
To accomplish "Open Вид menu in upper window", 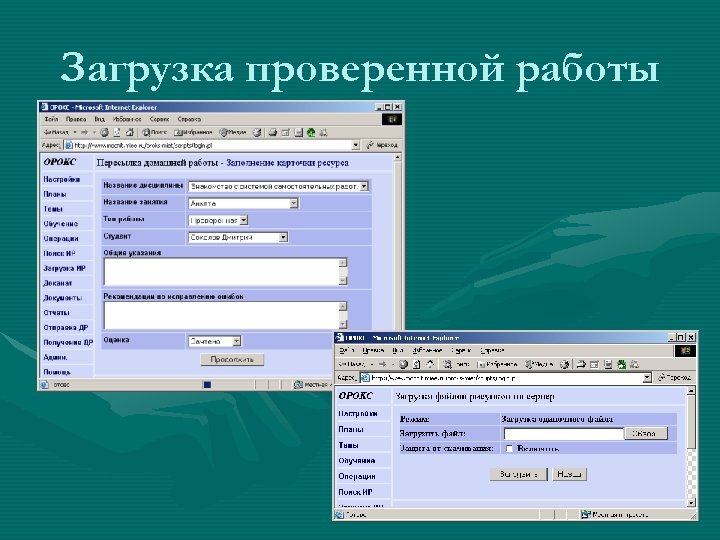I will [99, 119].
